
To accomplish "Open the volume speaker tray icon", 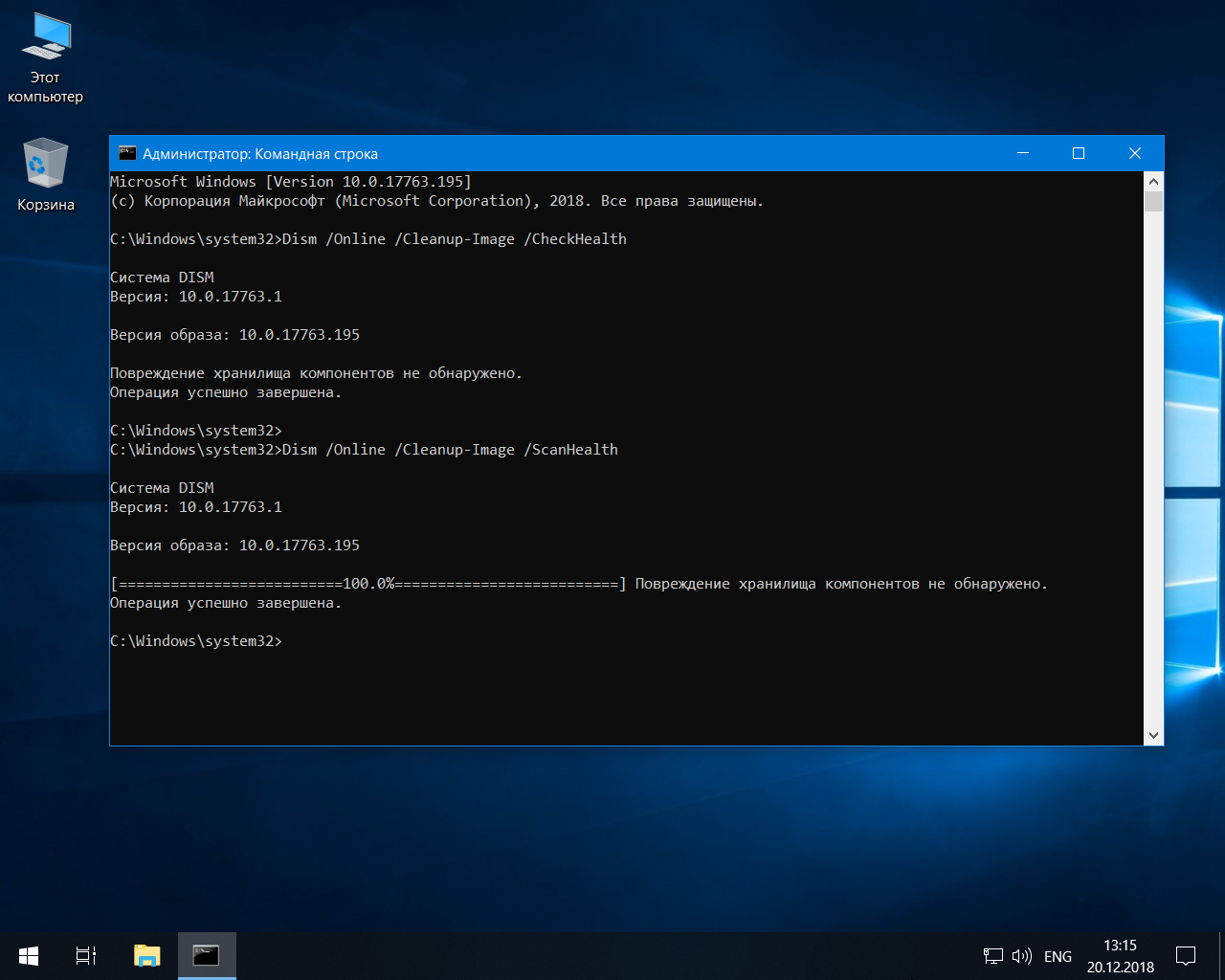I will click(x=1022, y=955).
